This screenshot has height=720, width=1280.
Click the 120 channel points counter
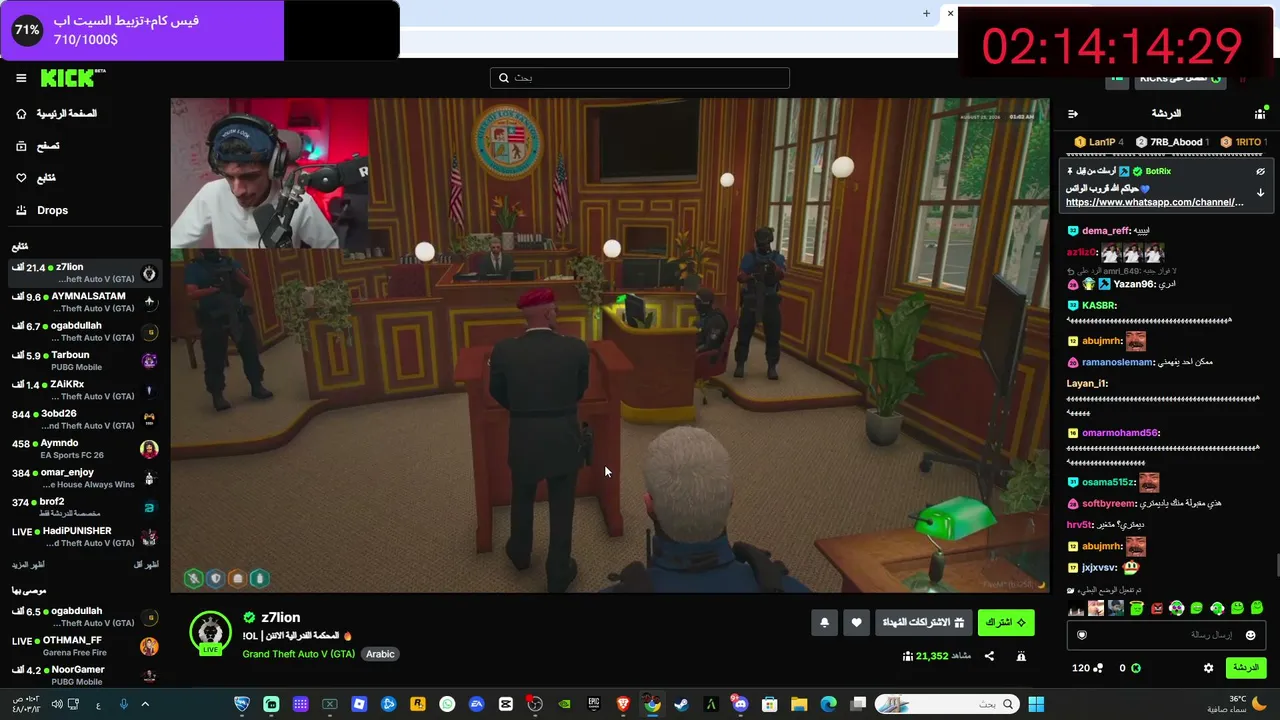click(1087, 668)
